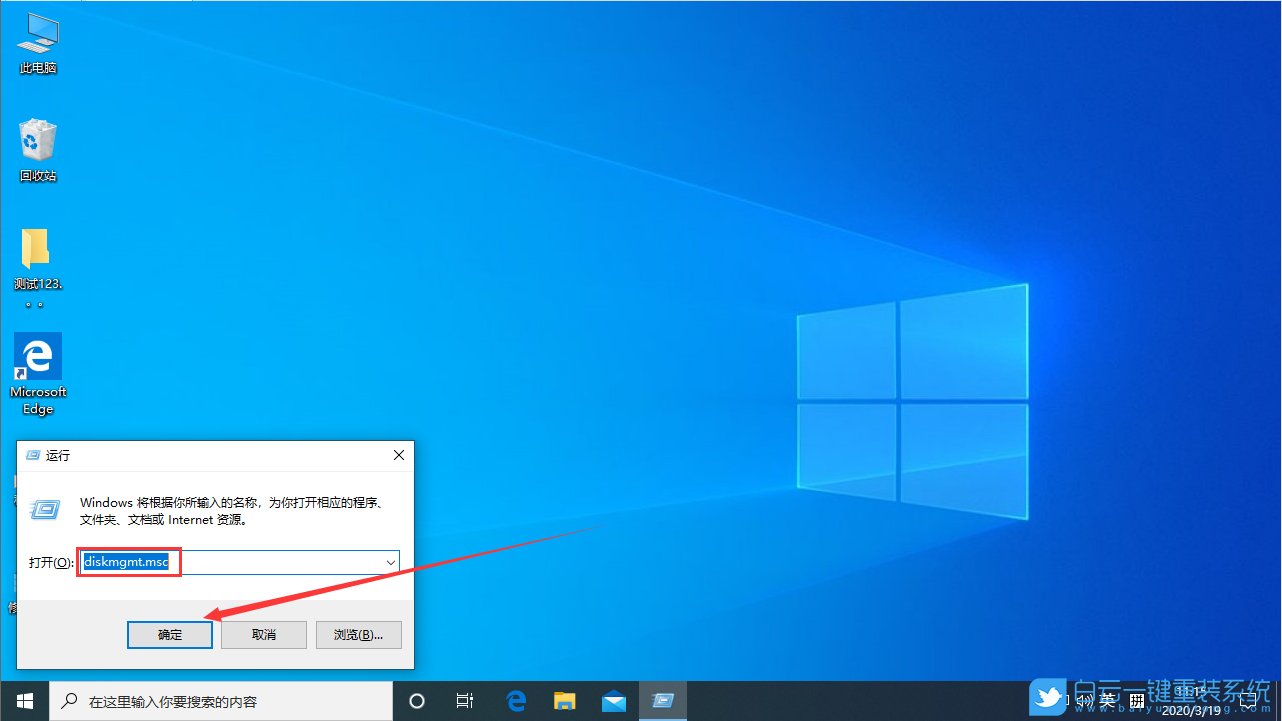
Task: Expand the 打开 combo box history
Action: click(x=390, y=562)
